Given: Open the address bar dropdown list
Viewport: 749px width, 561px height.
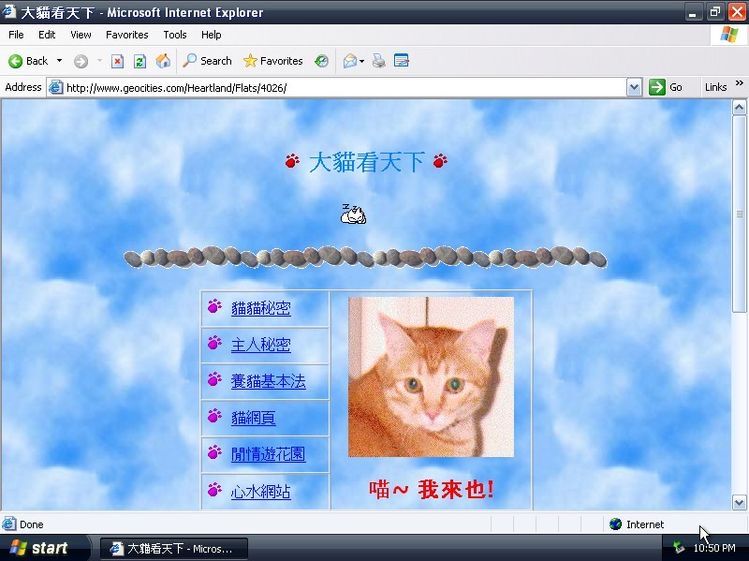Looking at the screenshot, I should click(634, 87).
